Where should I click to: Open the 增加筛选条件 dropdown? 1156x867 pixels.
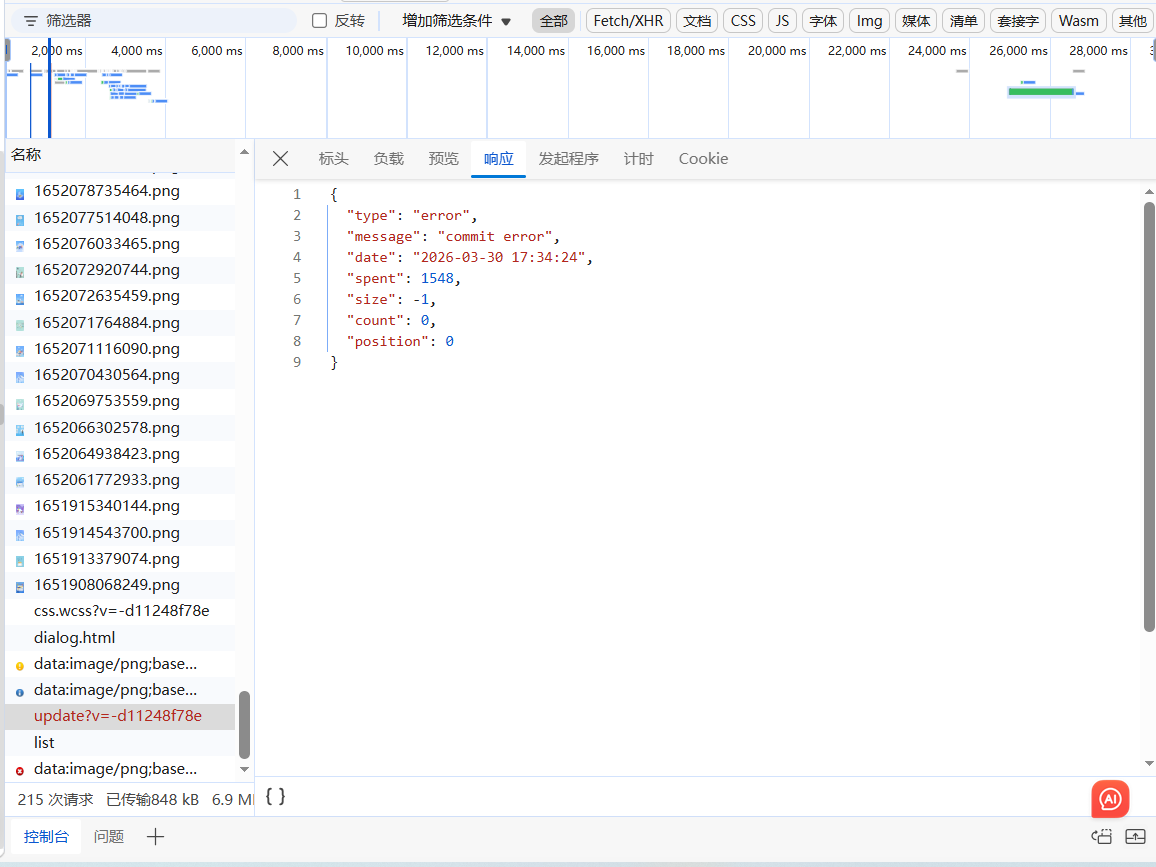pyautogui.click(x=456, y=21)
